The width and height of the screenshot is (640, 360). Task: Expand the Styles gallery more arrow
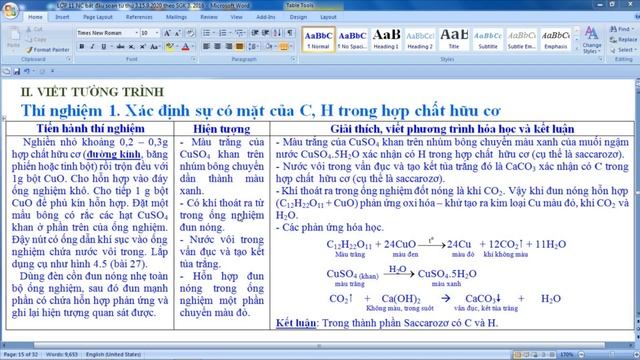pos(576,49)
